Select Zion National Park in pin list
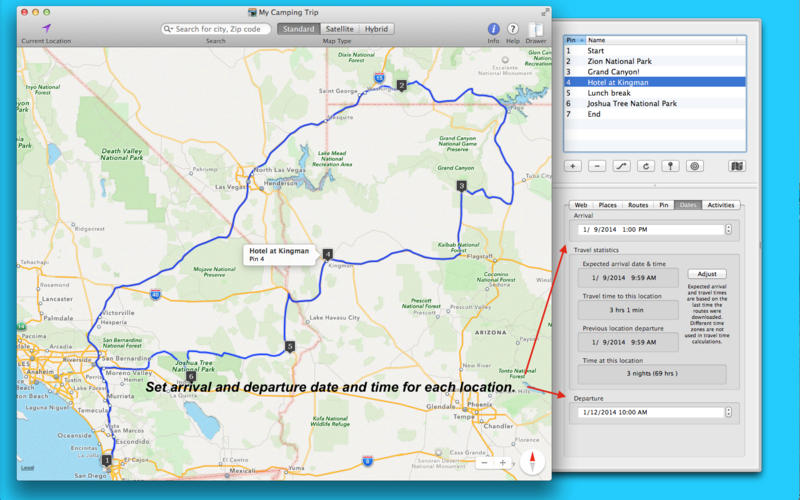This screenshot has height=500, width=800. point(655,61)
